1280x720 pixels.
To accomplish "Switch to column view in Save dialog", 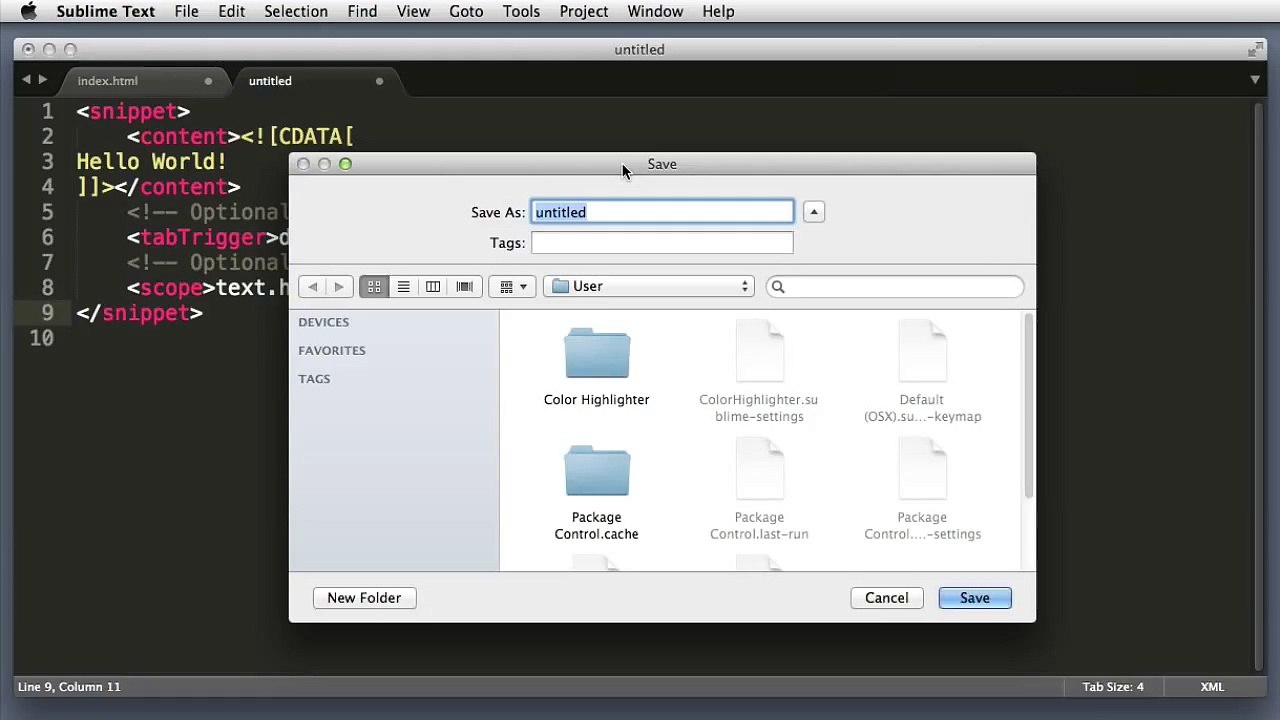I will pos(433,287).
